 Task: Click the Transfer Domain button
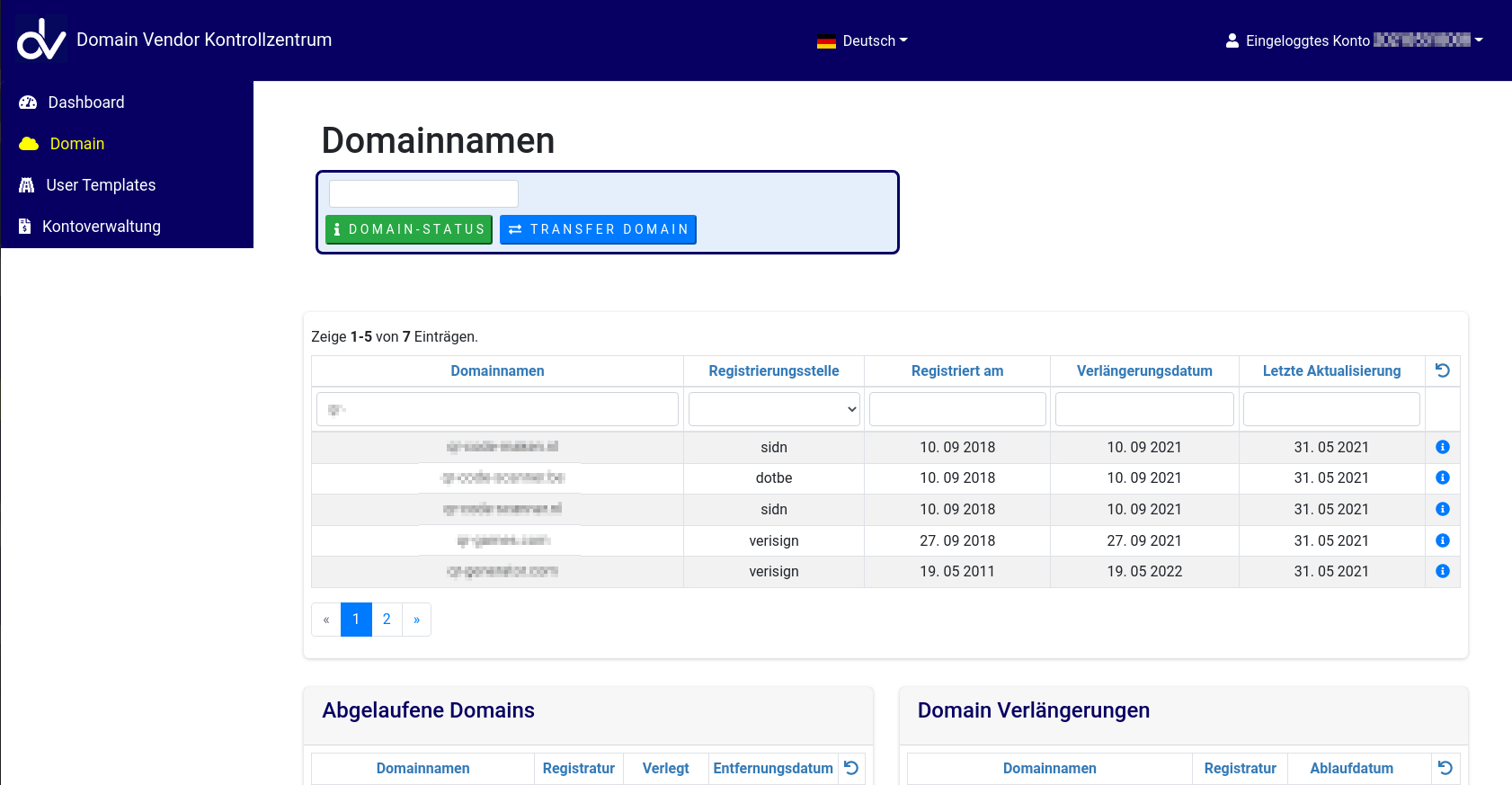tap(598, 229)
